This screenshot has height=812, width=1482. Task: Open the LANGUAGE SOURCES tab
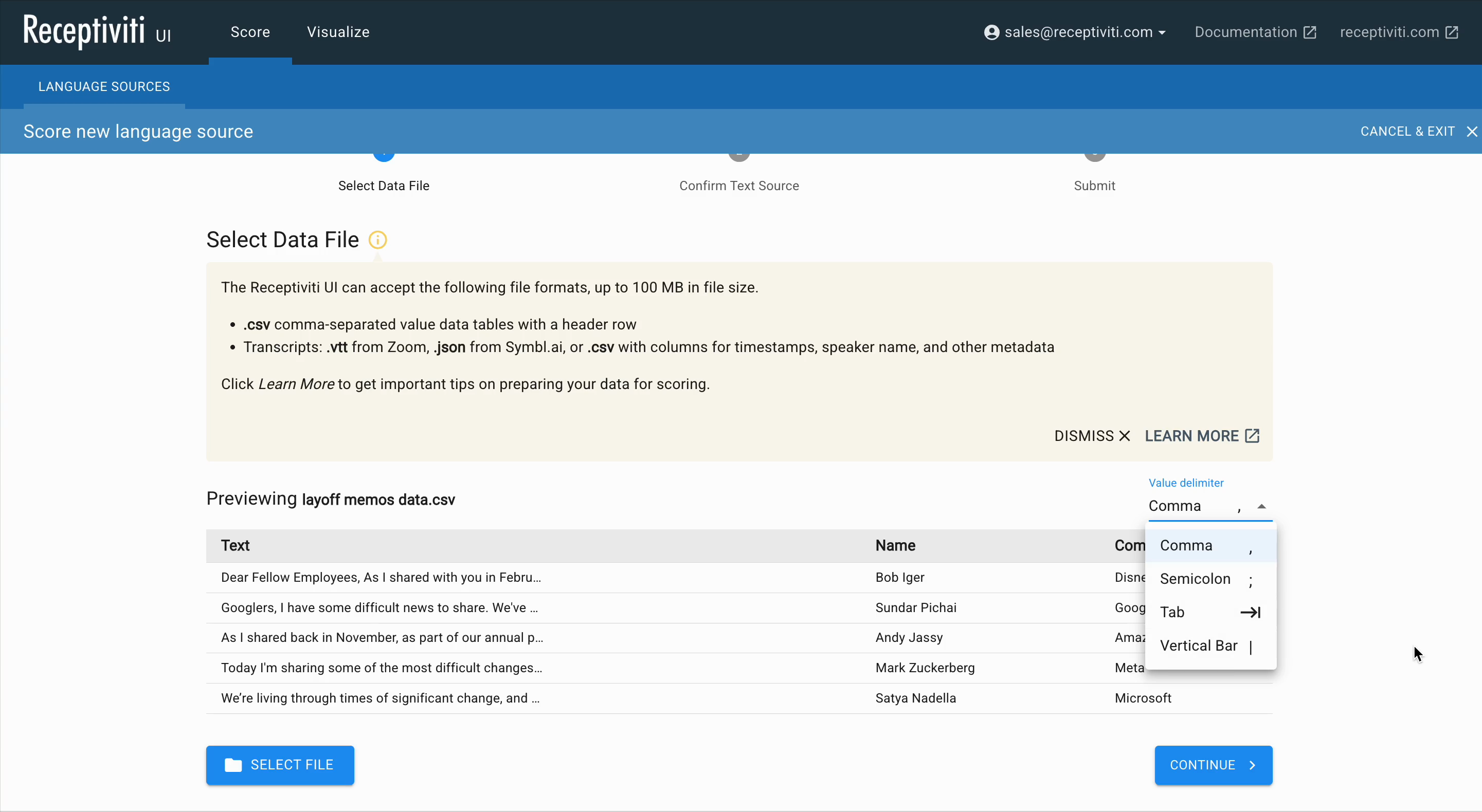pos(104,86)
